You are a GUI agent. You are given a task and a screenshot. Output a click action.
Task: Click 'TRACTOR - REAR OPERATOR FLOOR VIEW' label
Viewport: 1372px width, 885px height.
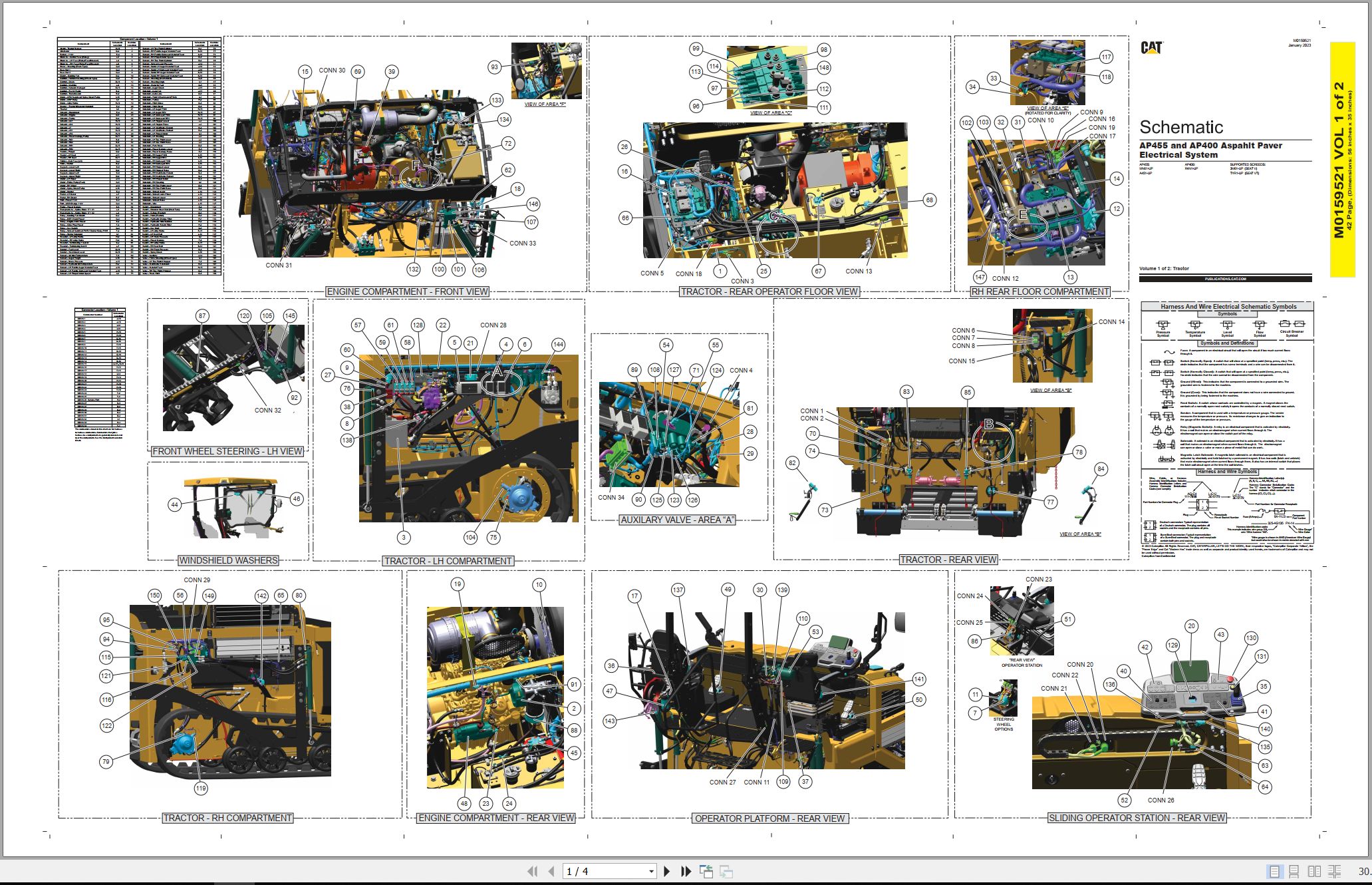click(x=769, y=291)
